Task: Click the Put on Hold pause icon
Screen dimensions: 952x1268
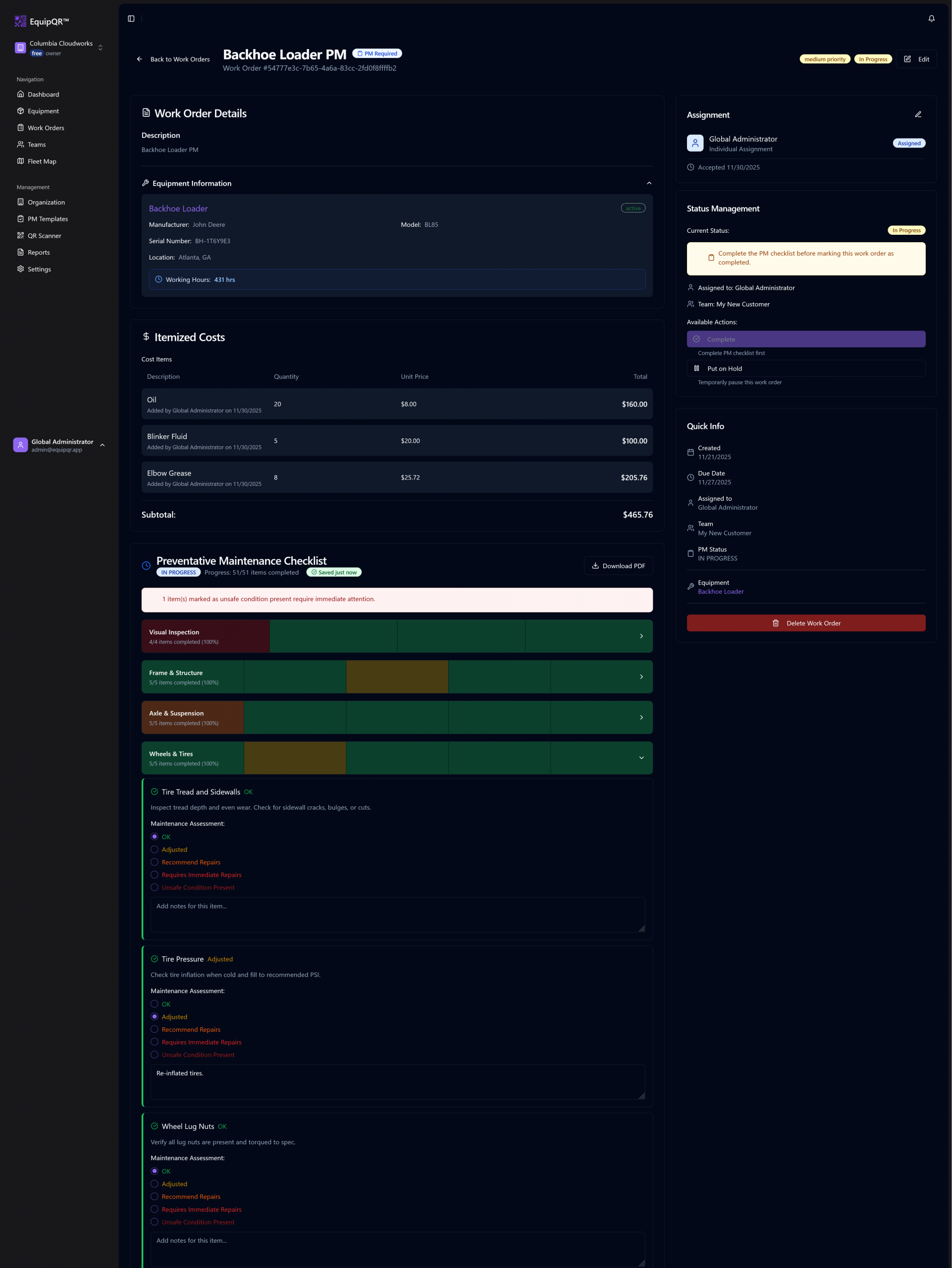Action: coord(696,369)
